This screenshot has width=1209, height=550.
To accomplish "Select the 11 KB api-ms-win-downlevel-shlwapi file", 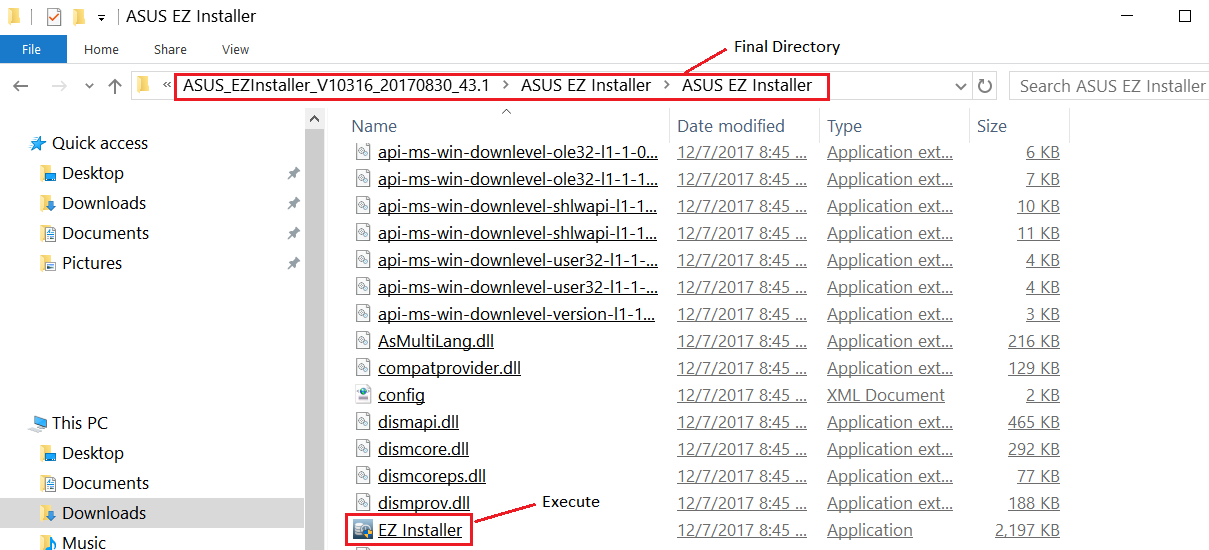I will coord(518,233).
